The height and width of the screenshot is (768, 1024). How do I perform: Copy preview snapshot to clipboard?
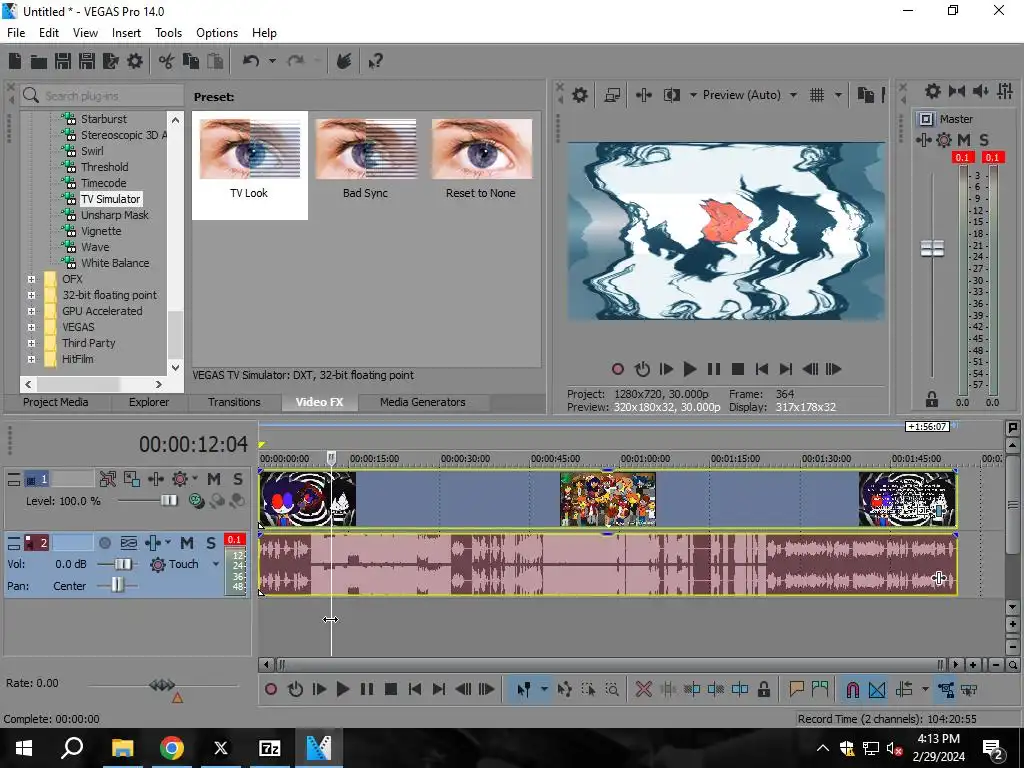[865, 95]
